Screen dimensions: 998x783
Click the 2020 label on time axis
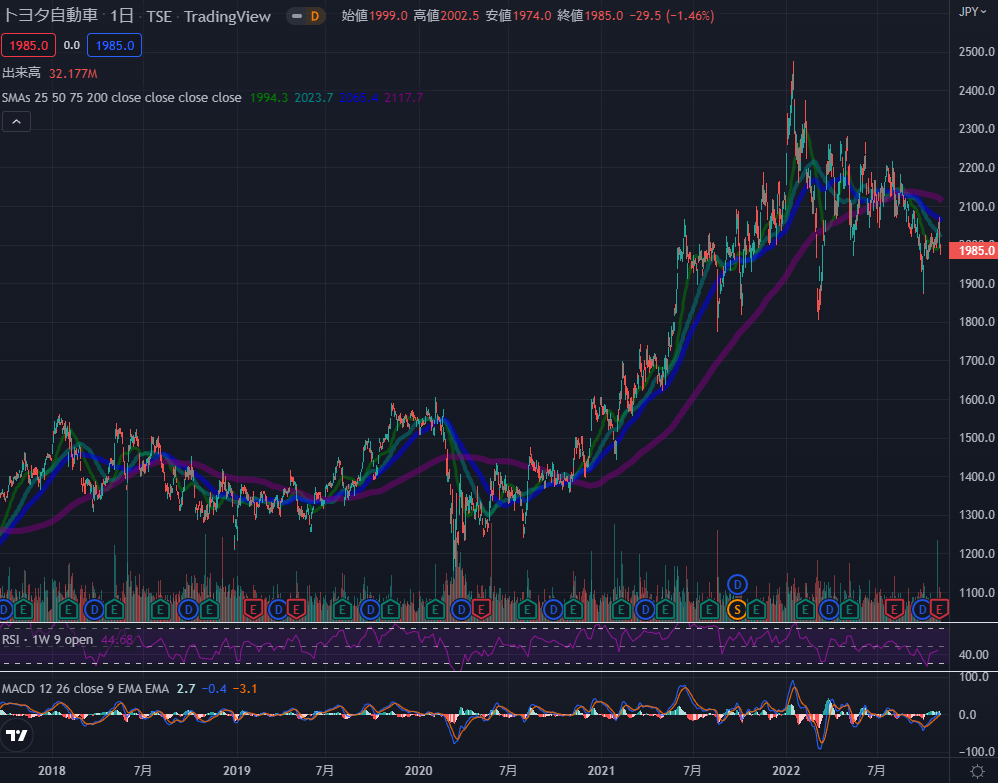[418, 771]
